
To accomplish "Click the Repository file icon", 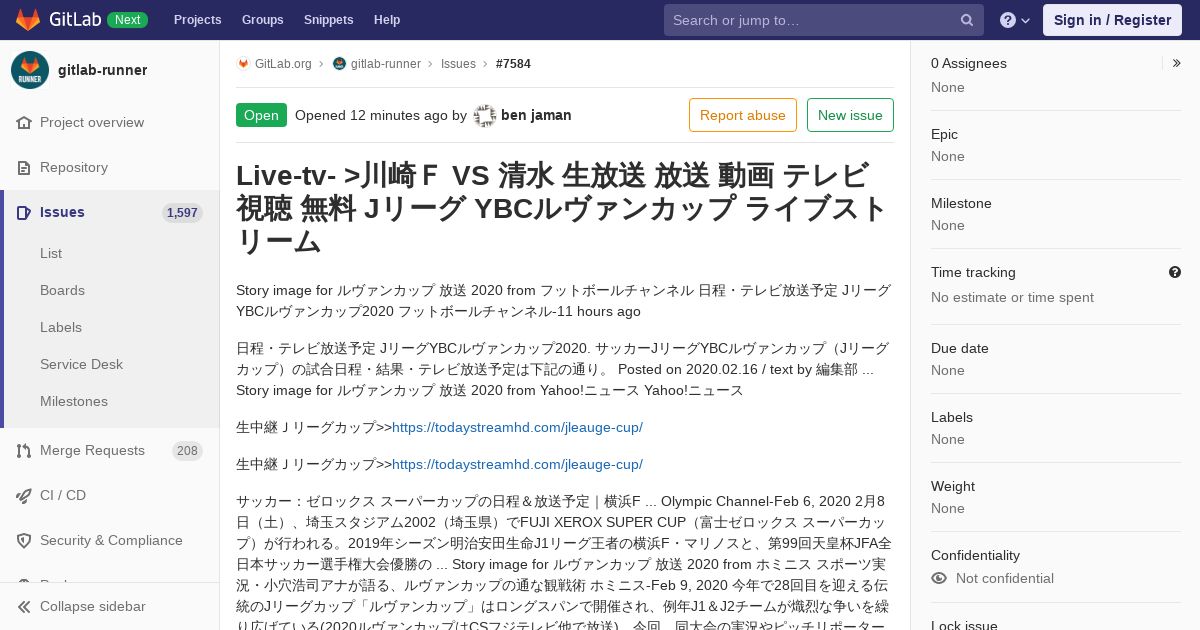I will pos(24,167).
